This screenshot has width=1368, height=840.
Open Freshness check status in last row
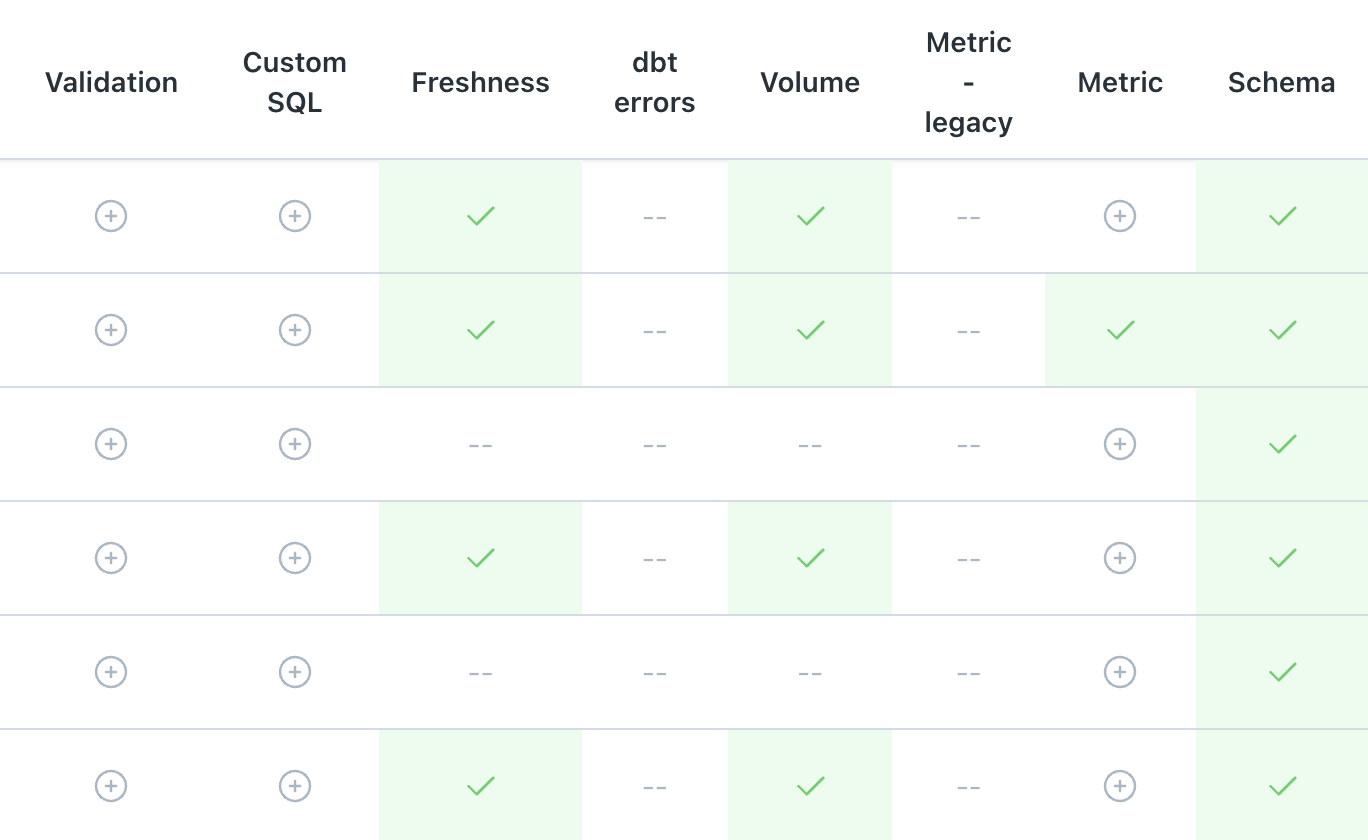481,786
